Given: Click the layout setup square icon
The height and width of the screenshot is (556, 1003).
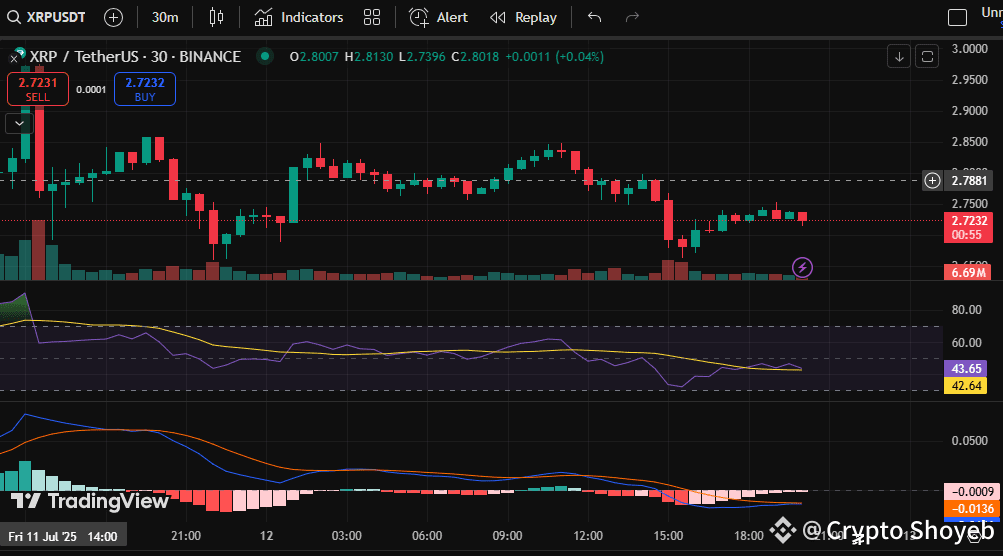Looking at the screenshot, I should pos(958,17).
